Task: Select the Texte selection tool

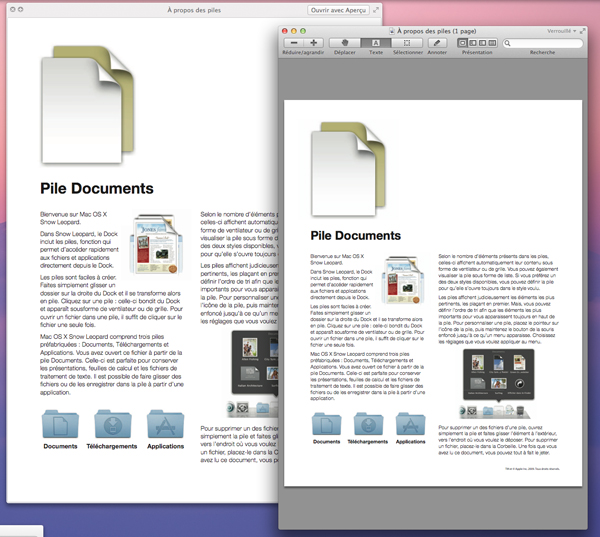Action: [x=376, y=43]
